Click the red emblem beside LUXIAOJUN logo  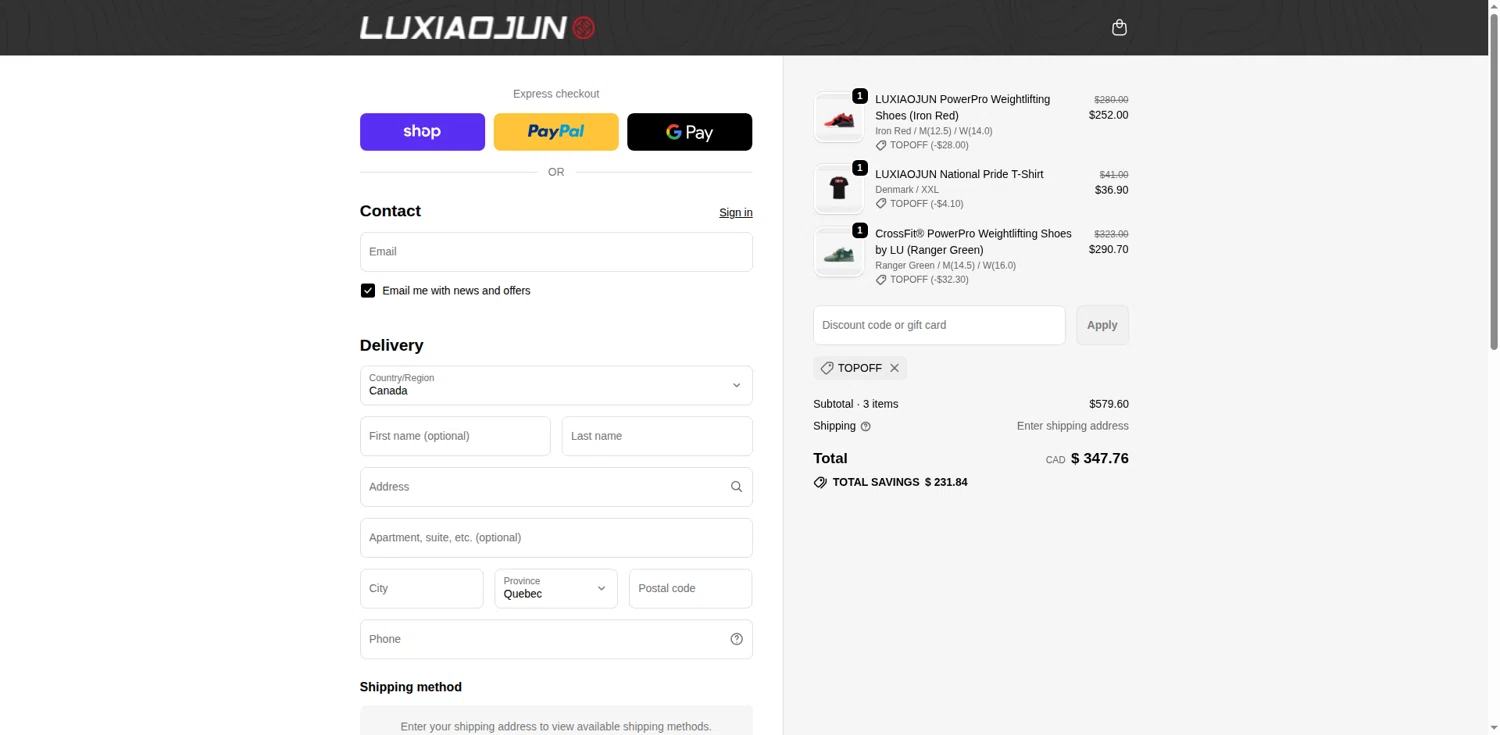pyautogui.click(x=584, y=28)
